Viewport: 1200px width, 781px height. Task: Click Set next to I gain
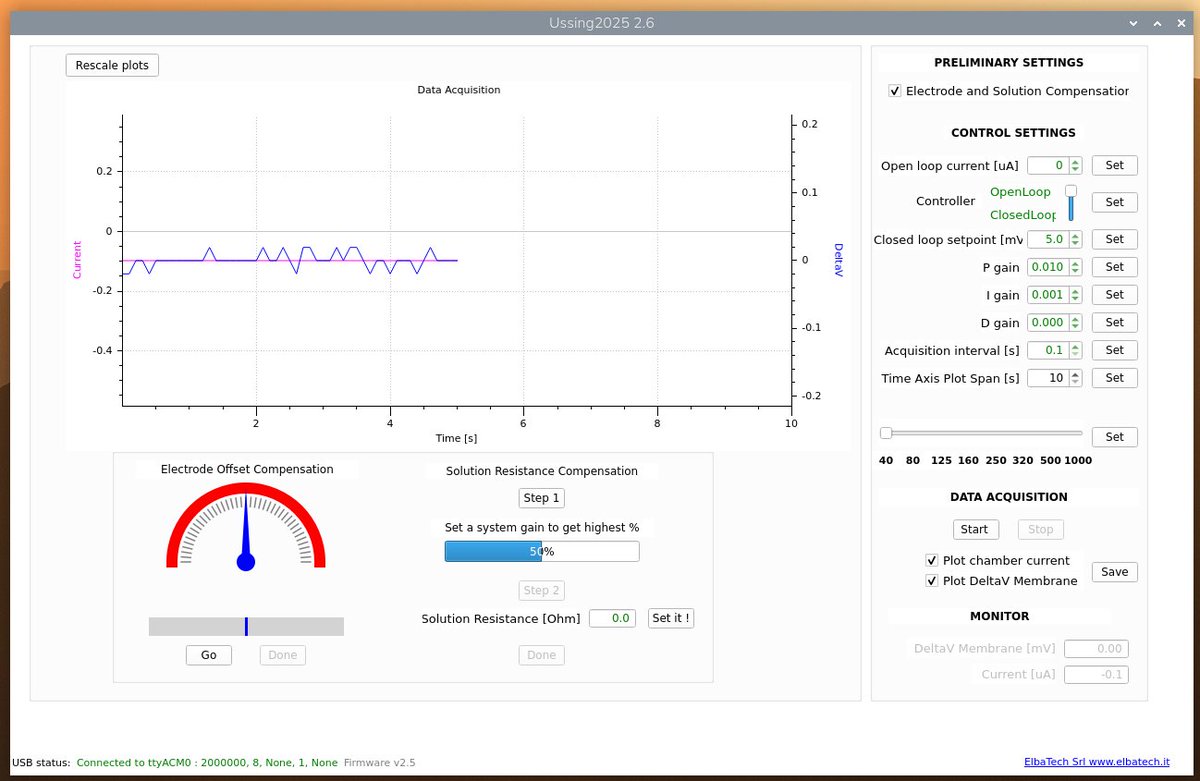pos(1114,295)
